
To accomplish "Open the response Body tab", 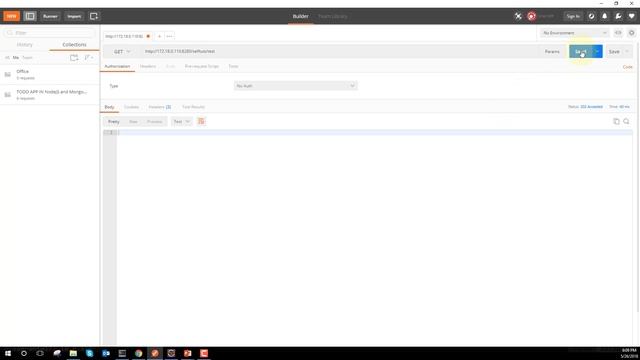I will coord(109,107).
